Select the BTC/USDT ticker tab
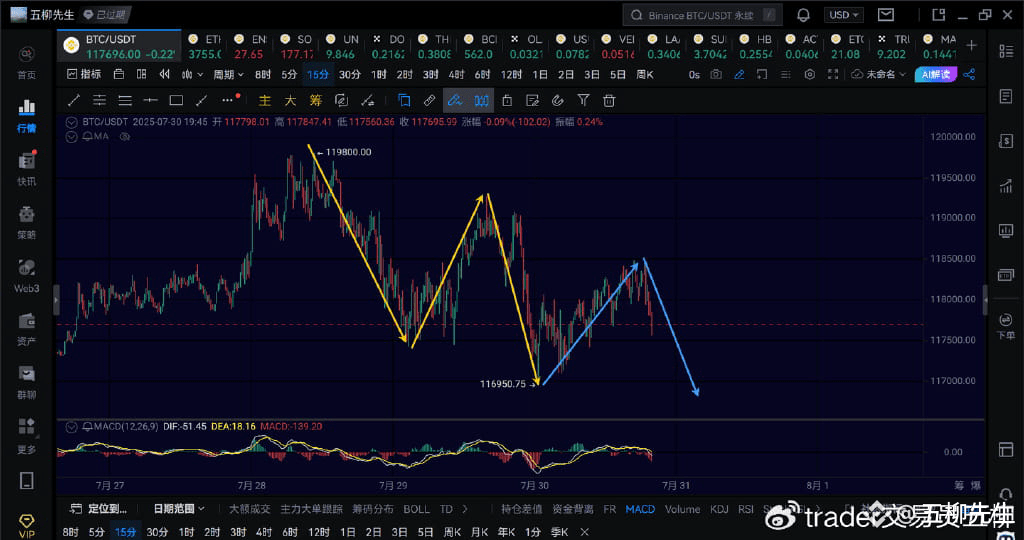The image size is (1024, 540). pos(119,45)
